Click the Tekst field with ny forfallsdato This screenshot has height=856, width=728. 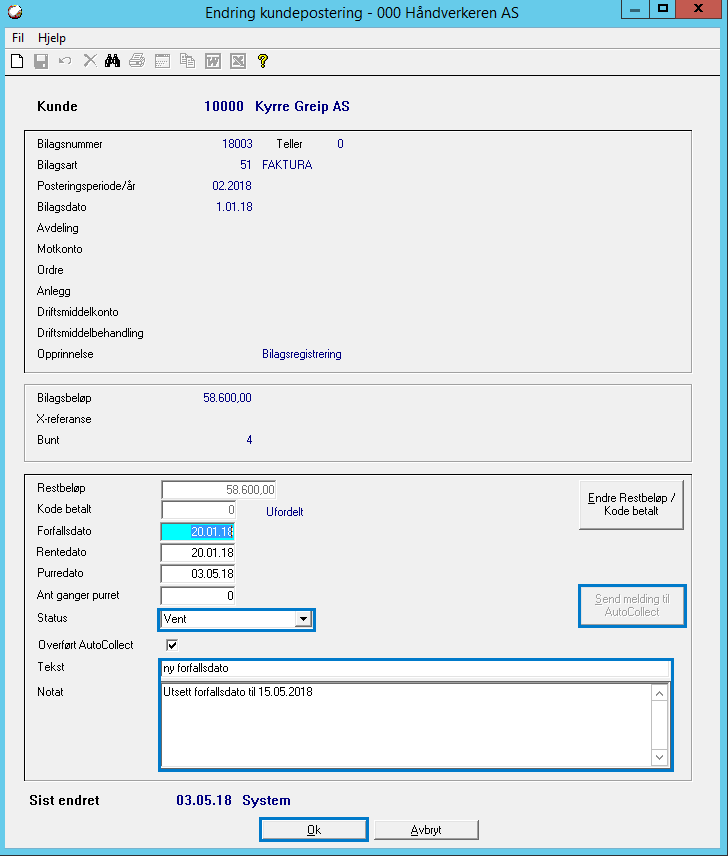(x=415, y=668)
